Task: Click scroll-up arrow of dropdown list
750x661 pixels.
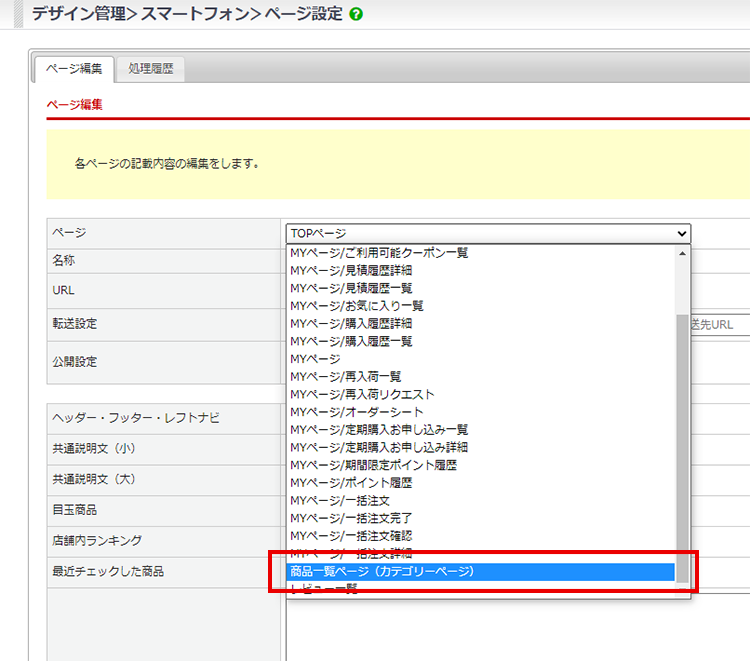Action: tap(683, 253)
